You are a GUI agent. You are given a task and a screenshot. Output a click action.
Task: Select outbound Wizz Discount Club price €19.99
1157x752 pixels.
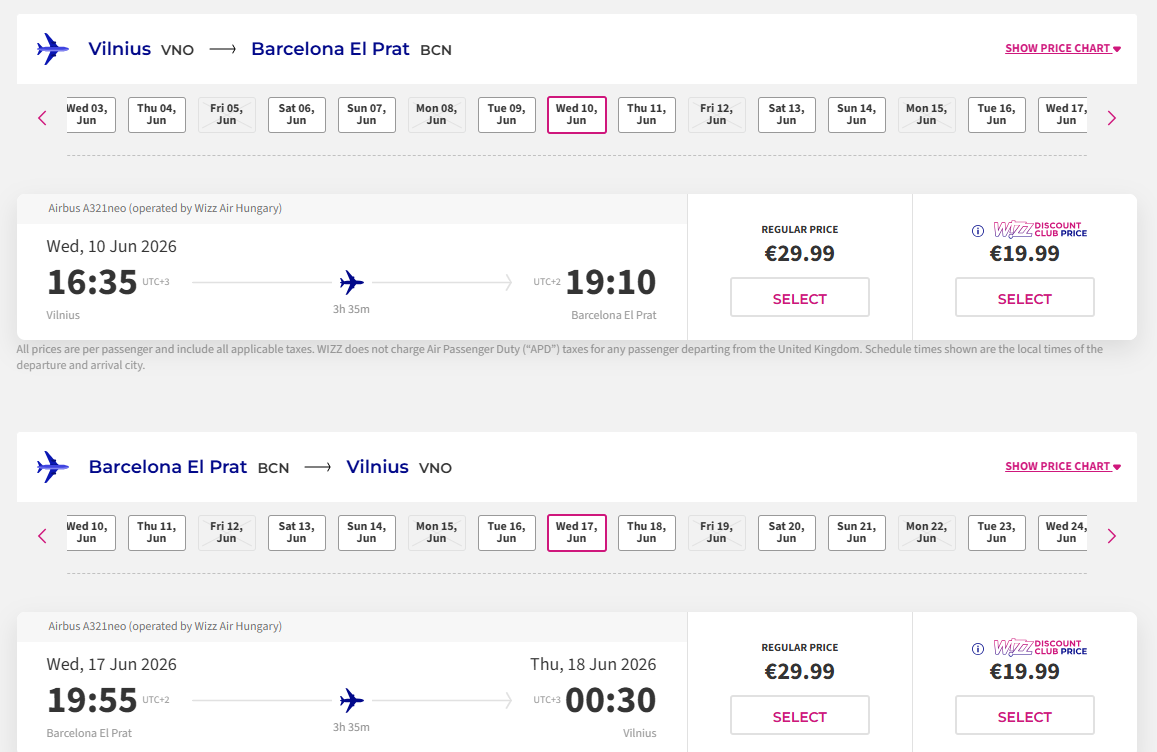1024,298
